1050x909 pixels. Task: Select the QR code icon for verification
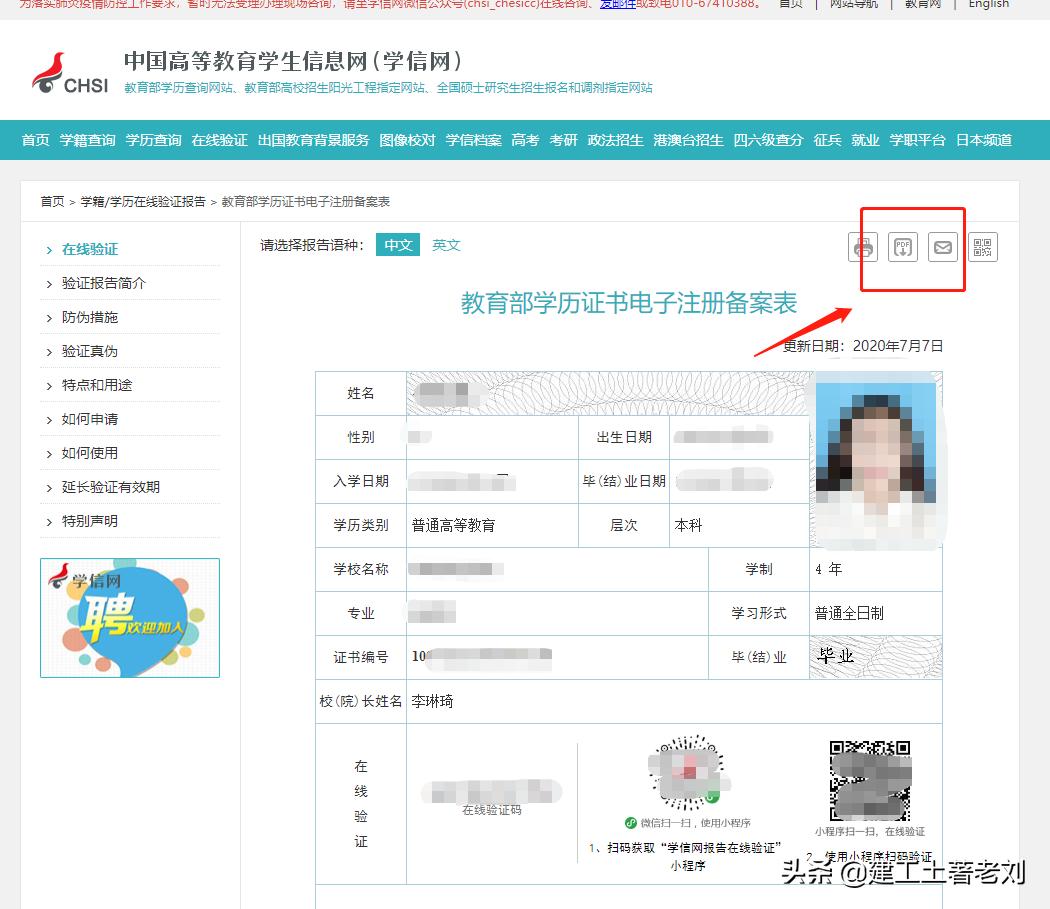[983, 247]
